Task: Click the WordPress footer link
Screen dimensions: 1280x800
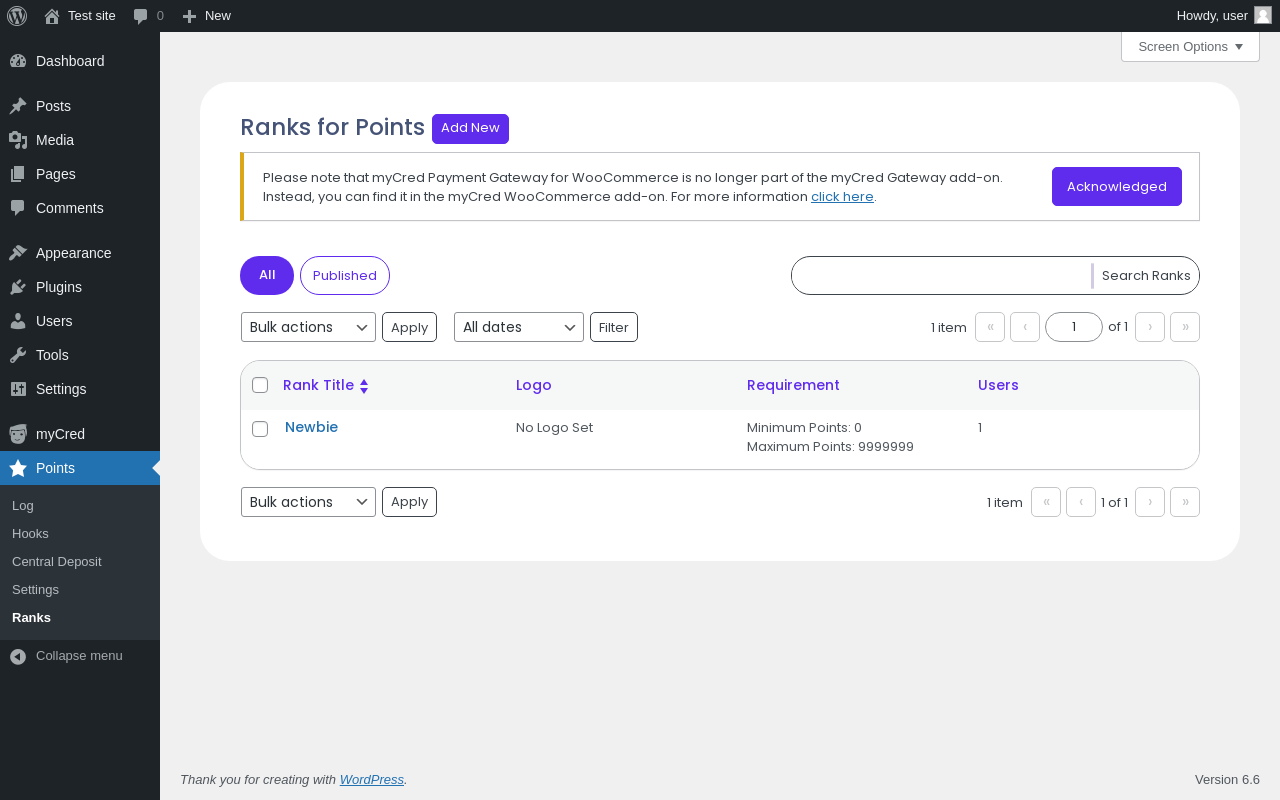Action: tap(372, 780)
